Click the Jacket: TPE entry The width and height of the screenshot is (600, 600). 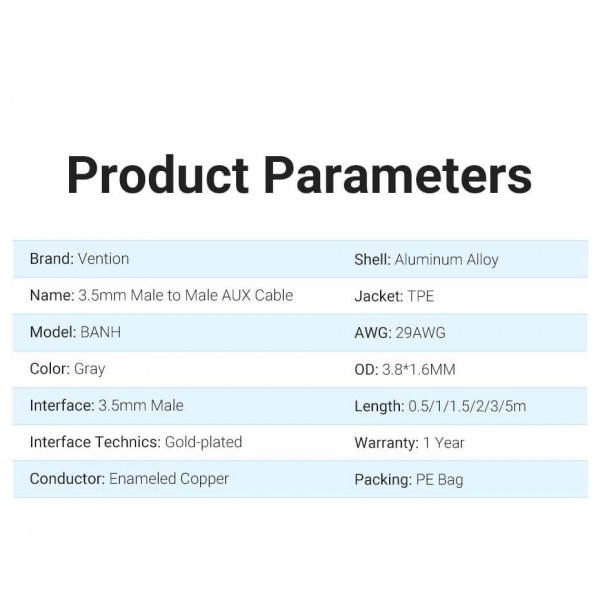point(394,296)
